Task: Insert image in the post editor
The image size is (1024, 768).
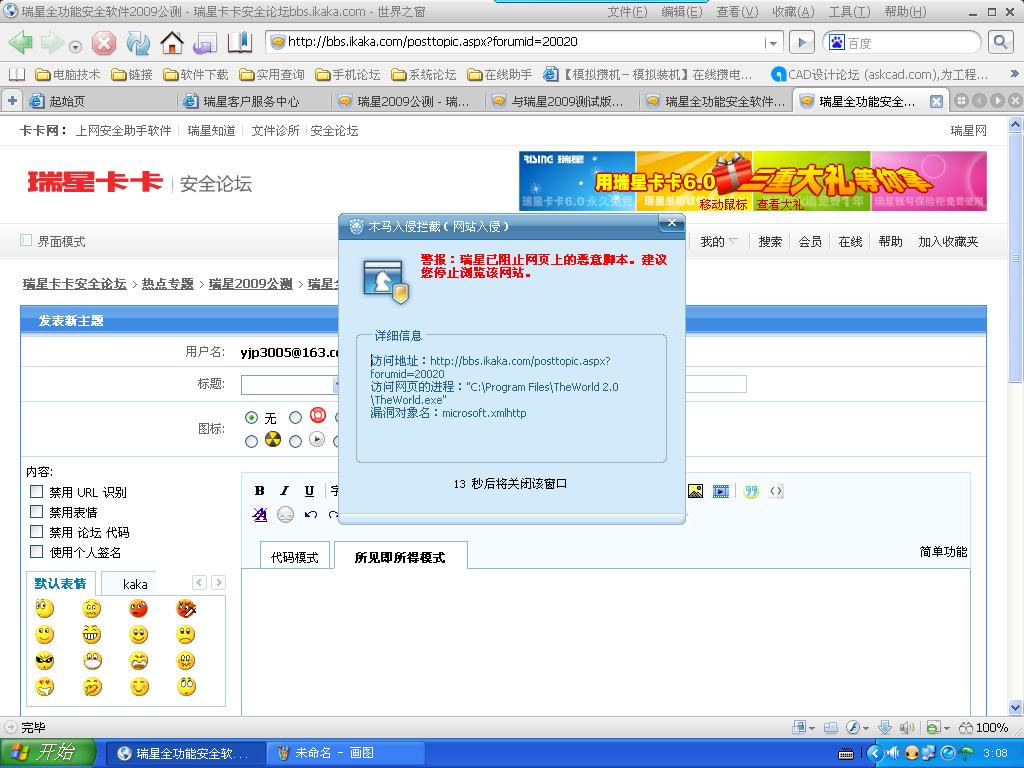Action: (696, 490)
